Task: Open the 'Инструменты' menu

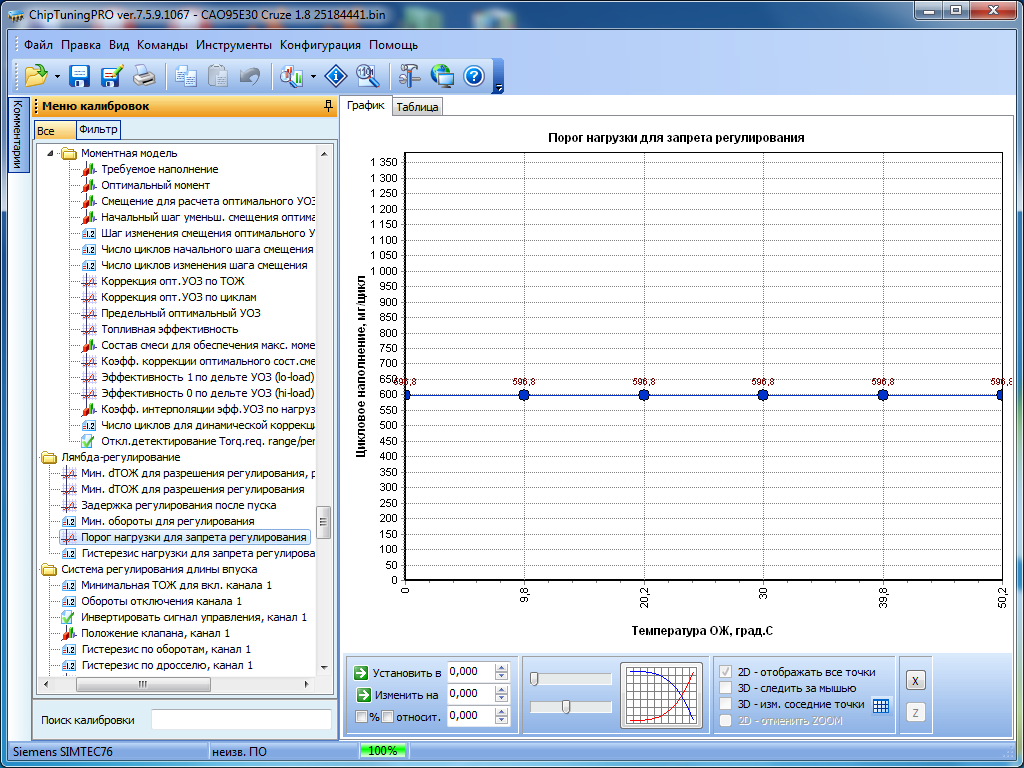Action: tap(234, 45)
